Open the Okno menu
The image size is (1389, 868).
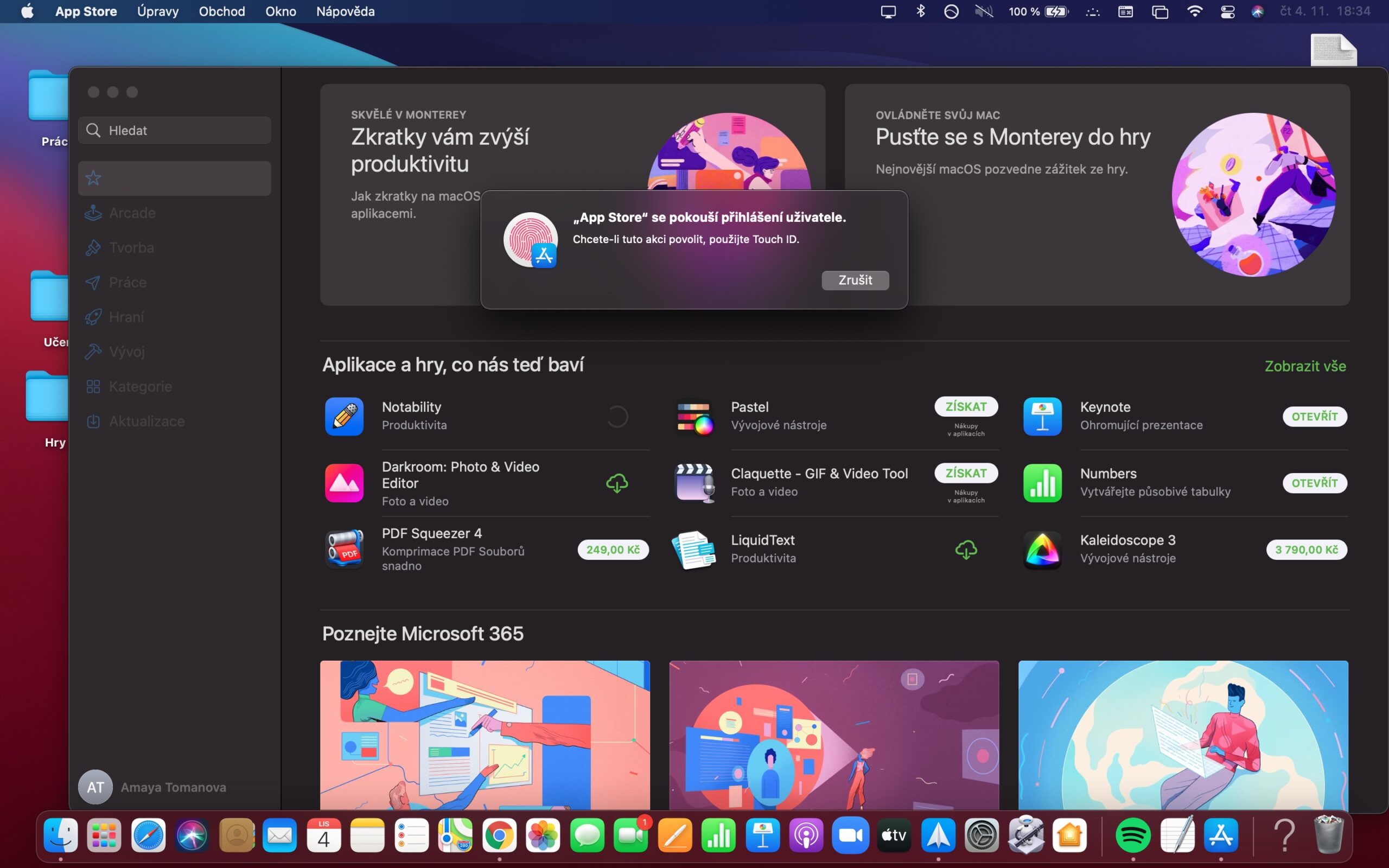click(x=281, y=11)
